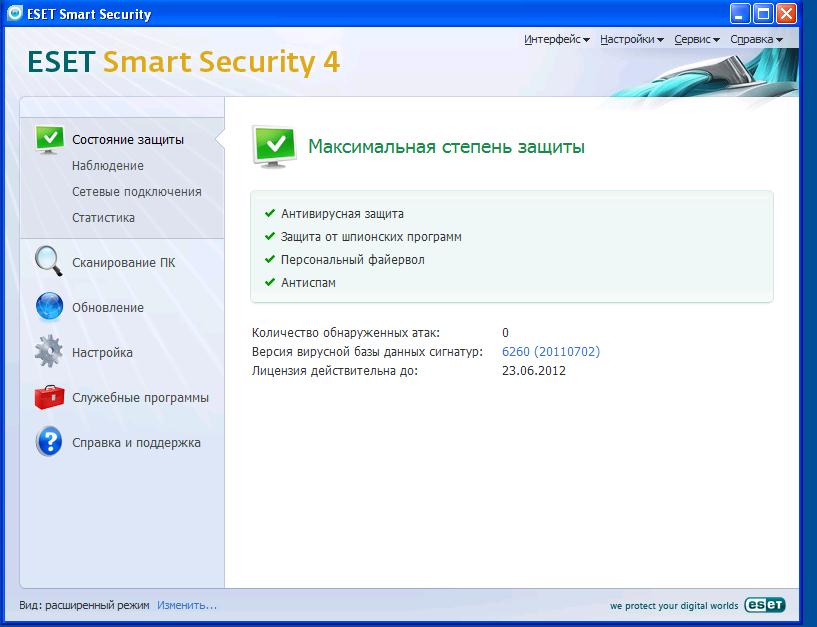Open Справка и поддержка section label
The width and height of the screenshot is (817, 627).
tap(136, 442)
